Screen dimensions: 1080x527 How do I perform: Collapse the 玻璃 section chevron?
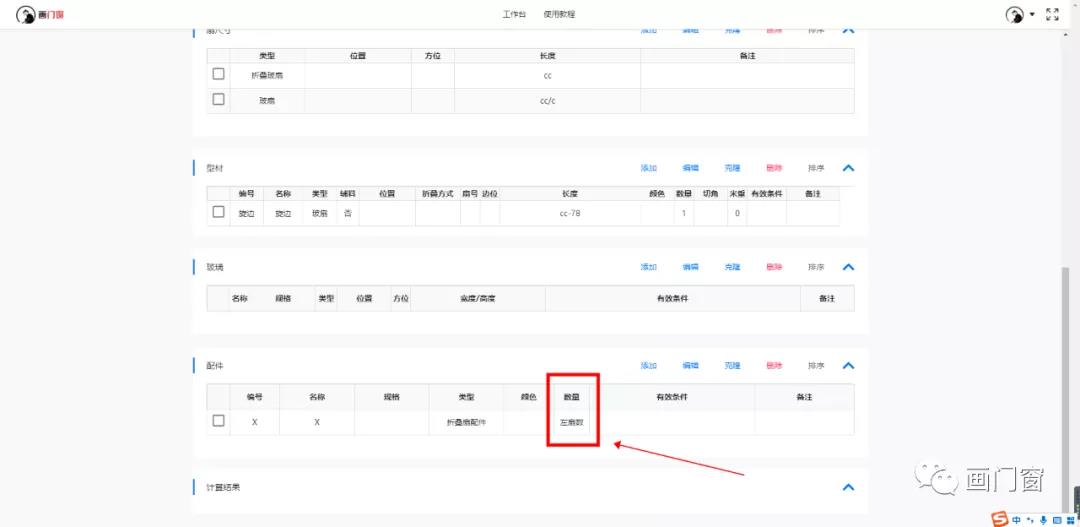tap(848, 267)
